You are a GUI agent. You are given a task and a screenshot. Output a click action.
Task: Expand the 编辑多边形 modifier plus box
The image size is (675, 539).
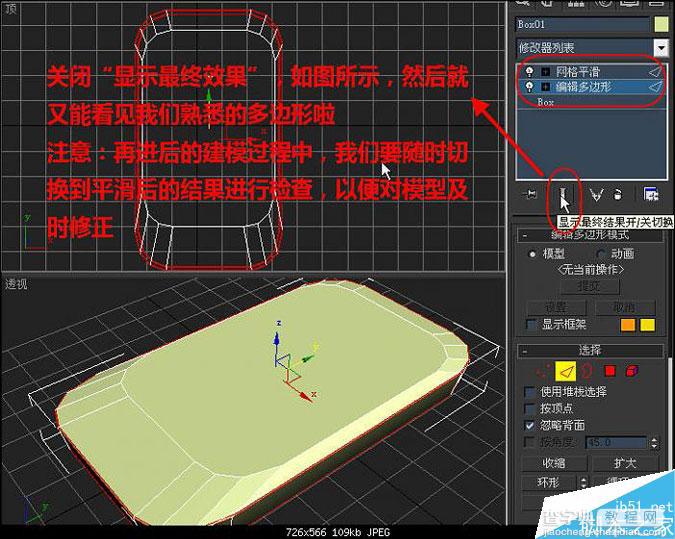(x=545, y=87)
